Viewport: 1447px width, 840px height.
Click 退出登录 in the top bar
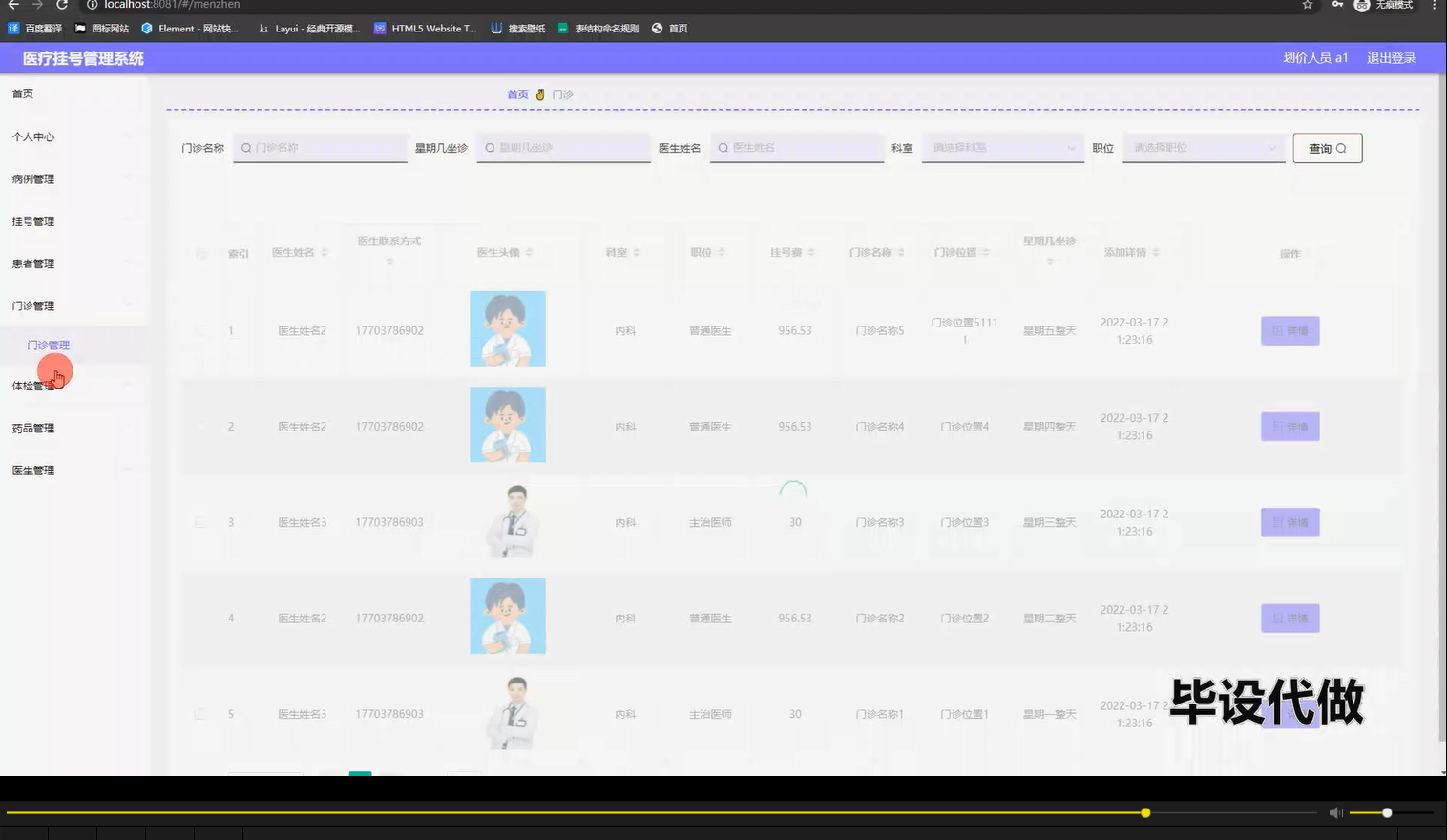[1391, 57]
